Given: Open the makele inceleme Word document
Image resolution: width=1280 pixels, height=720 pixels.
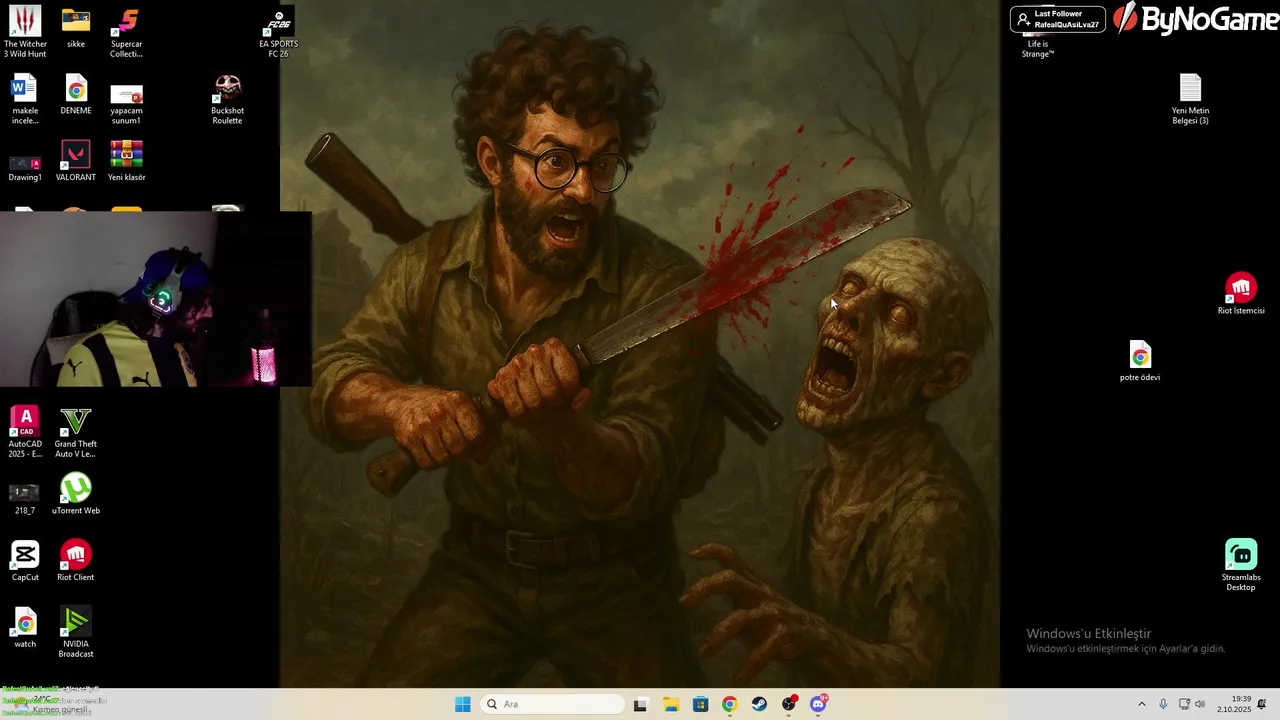Looking at the screenshot, I should click(25, 99).
